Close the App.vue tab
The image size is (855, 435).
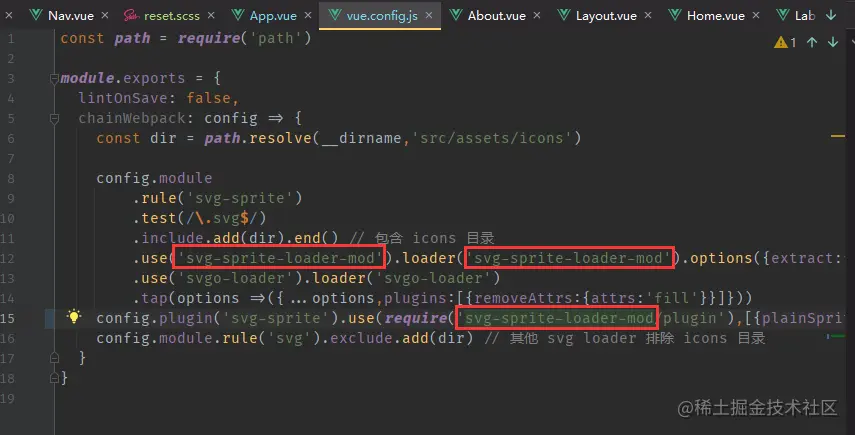[308, 15]
